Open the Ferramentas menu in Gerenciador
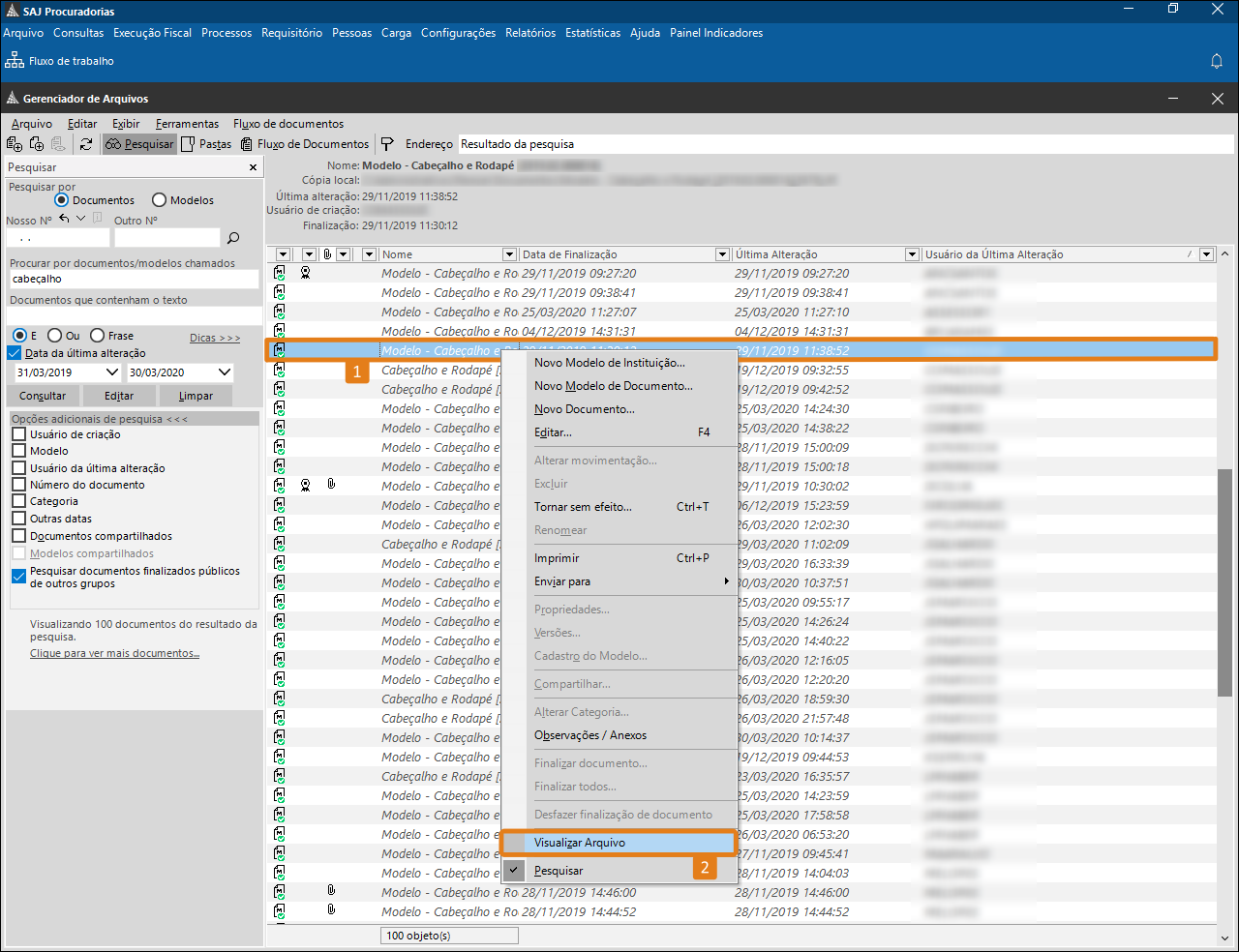Viewport: 1239px width, 952px height. 187,124
